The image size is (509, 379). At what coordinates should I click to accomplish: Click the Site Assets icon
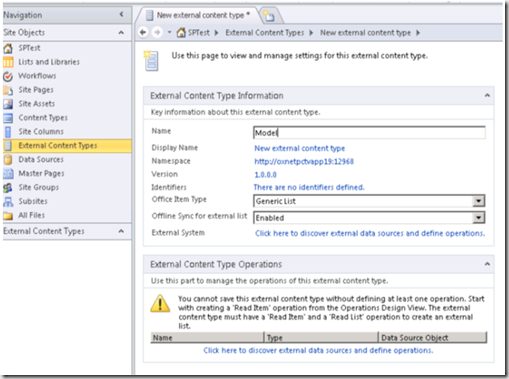(x=8, y=104)
